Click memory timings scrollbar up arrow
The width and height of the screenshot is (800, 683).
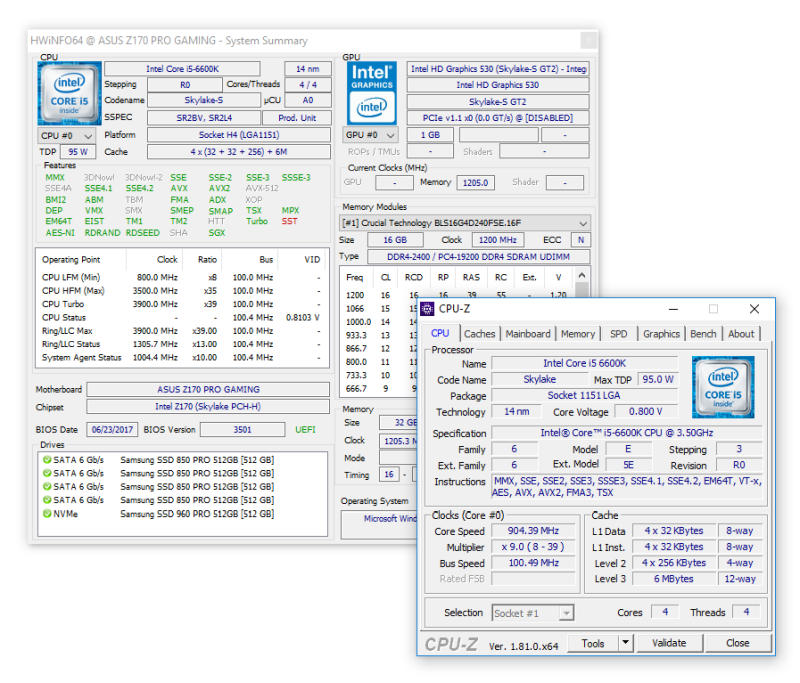tap(582, 275)
